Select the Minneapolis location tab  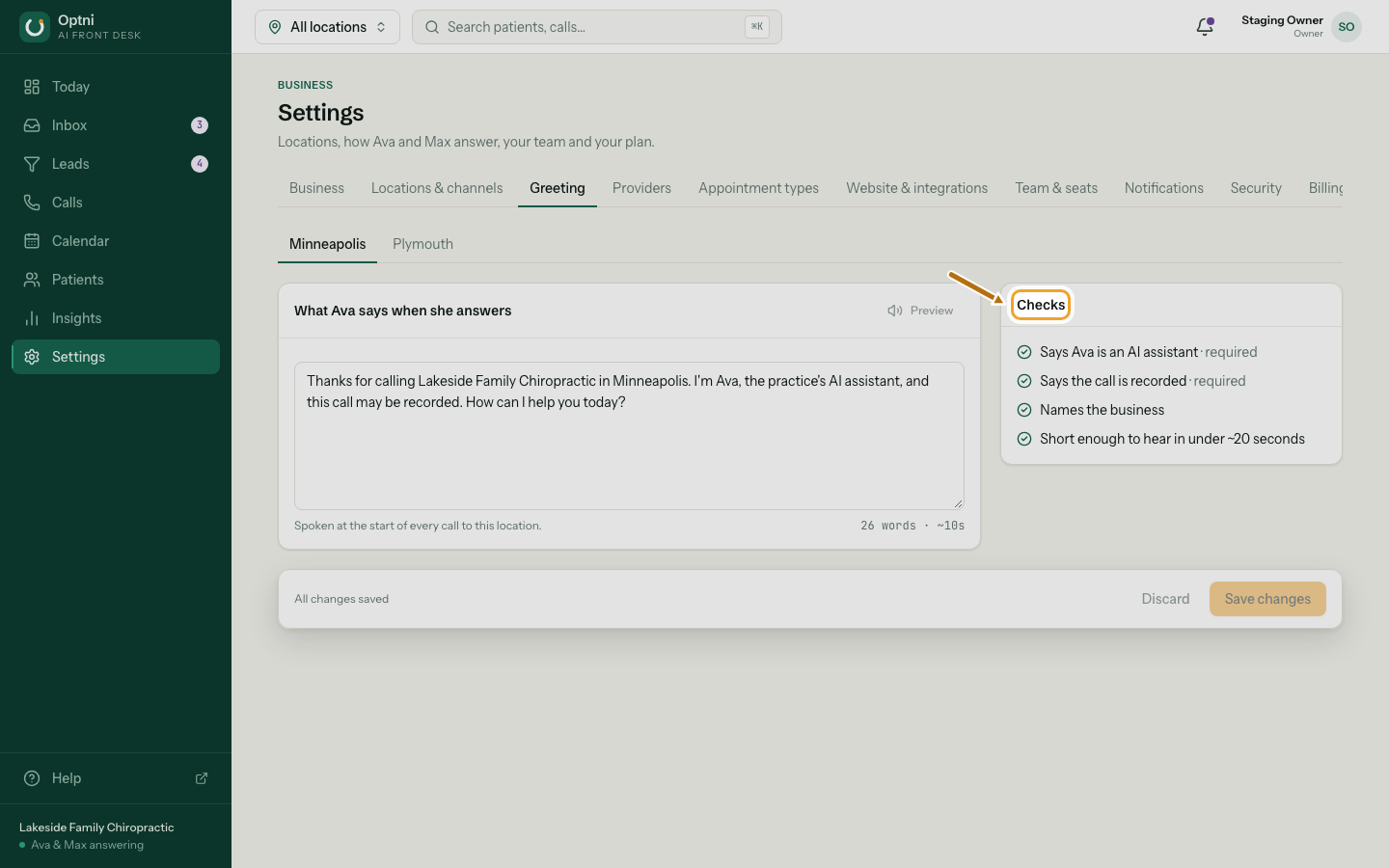tap(327, 244)
